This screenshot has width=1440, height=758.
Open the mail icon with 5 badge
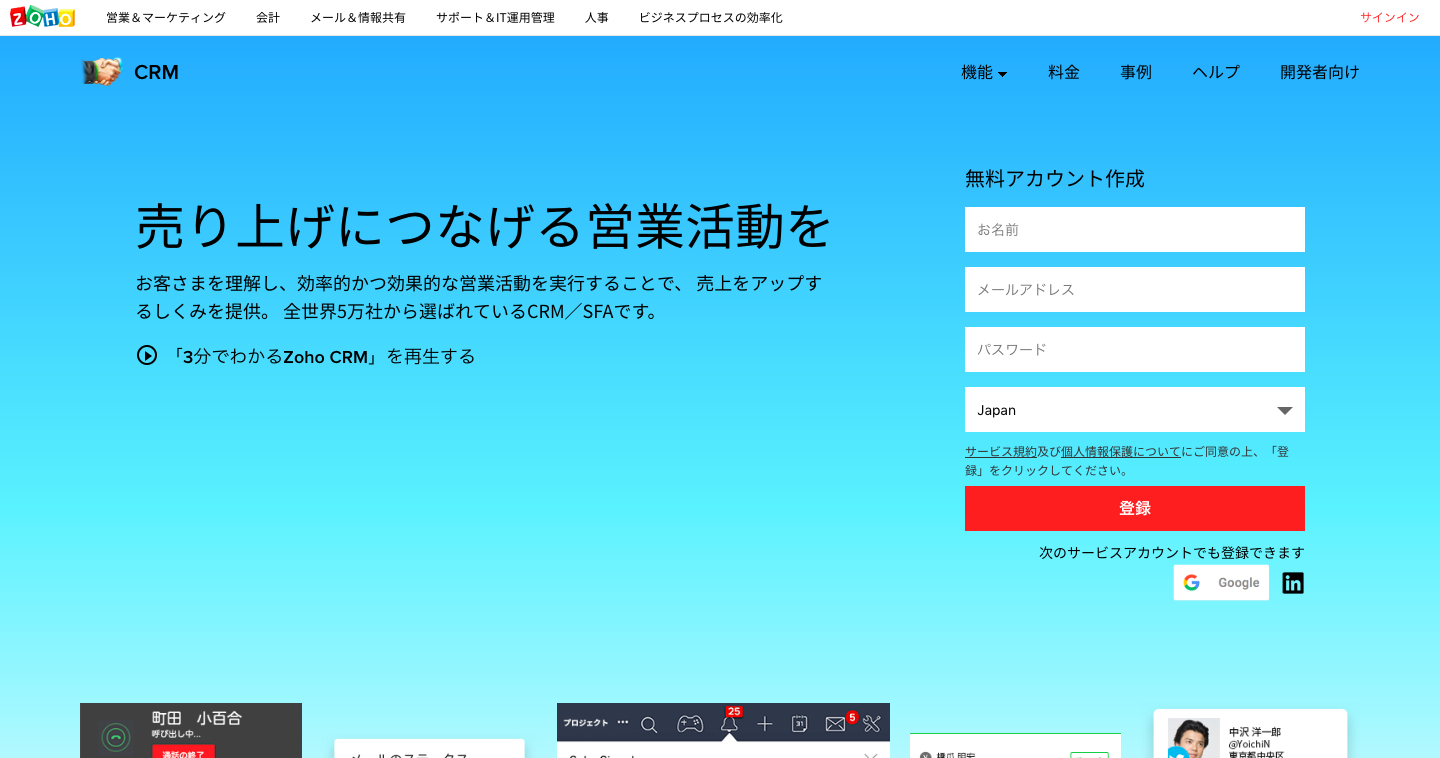pos(837,723)
